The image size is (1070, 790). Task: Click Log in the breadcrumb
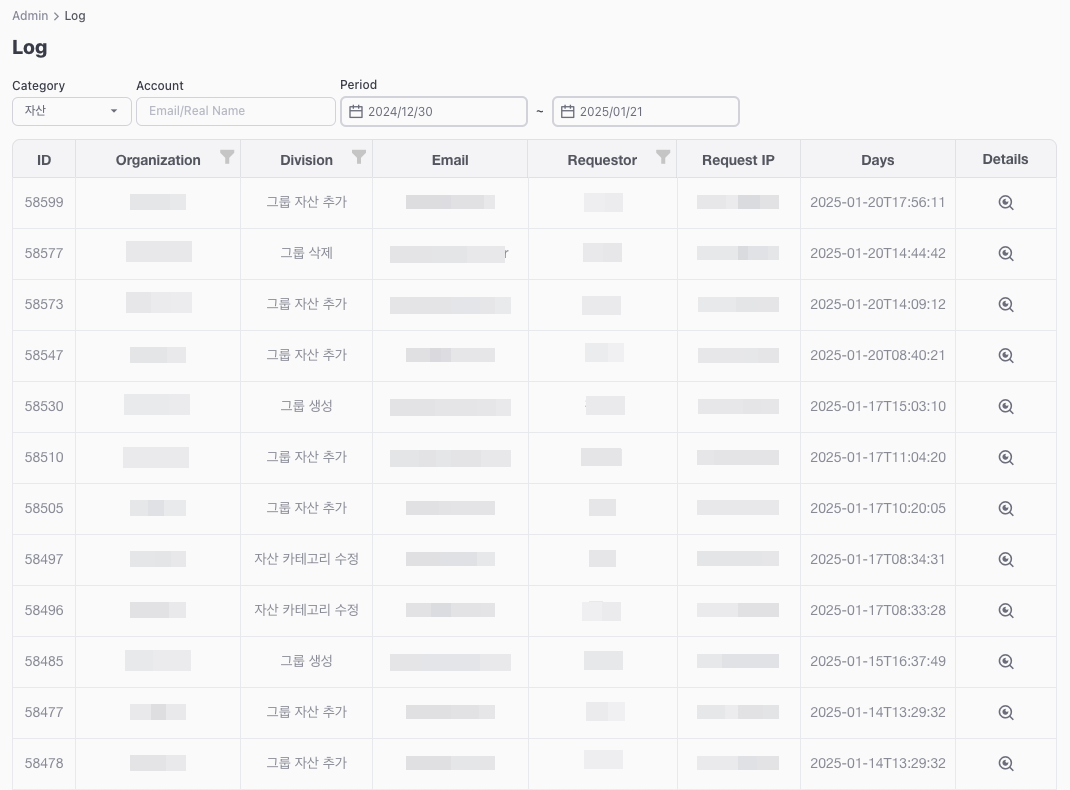75,16
